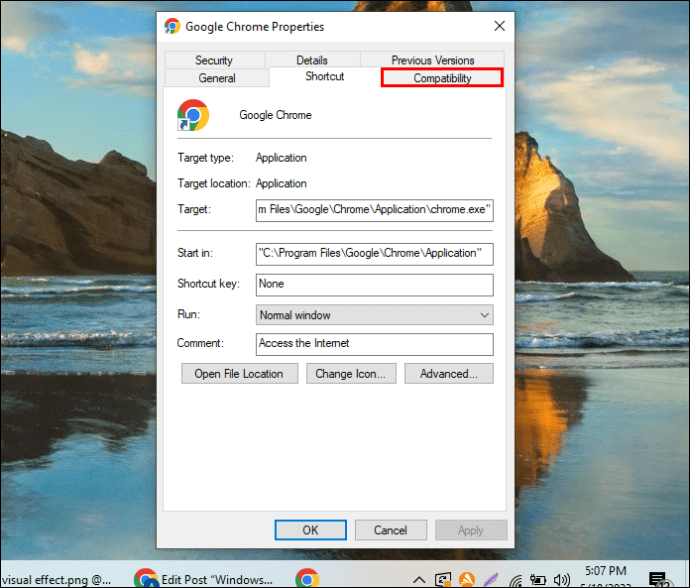Click the Open File Location button
The image size is (690, 588).
tap(239, 374)
